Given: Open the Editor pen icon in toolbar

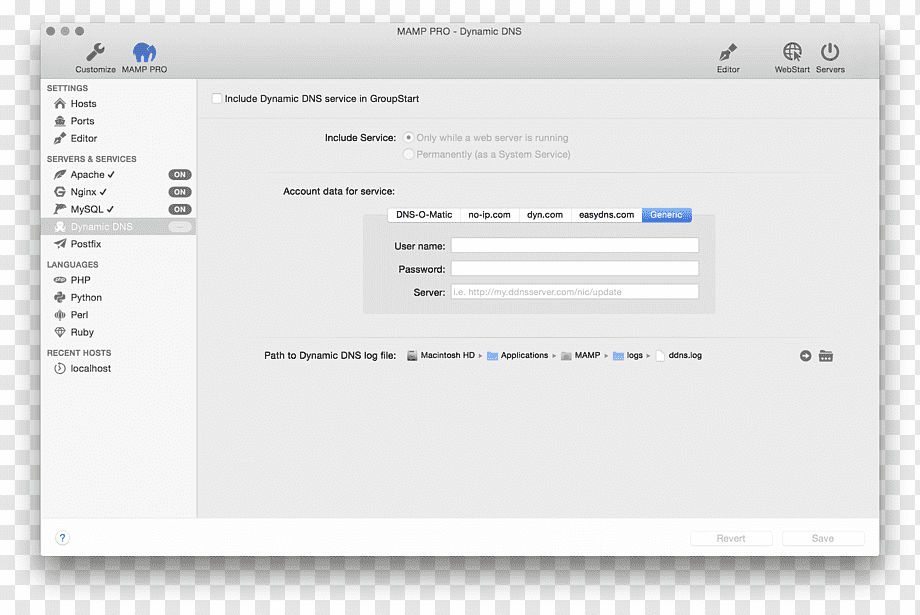Looking at the screenshot, I should coord(728,52).
